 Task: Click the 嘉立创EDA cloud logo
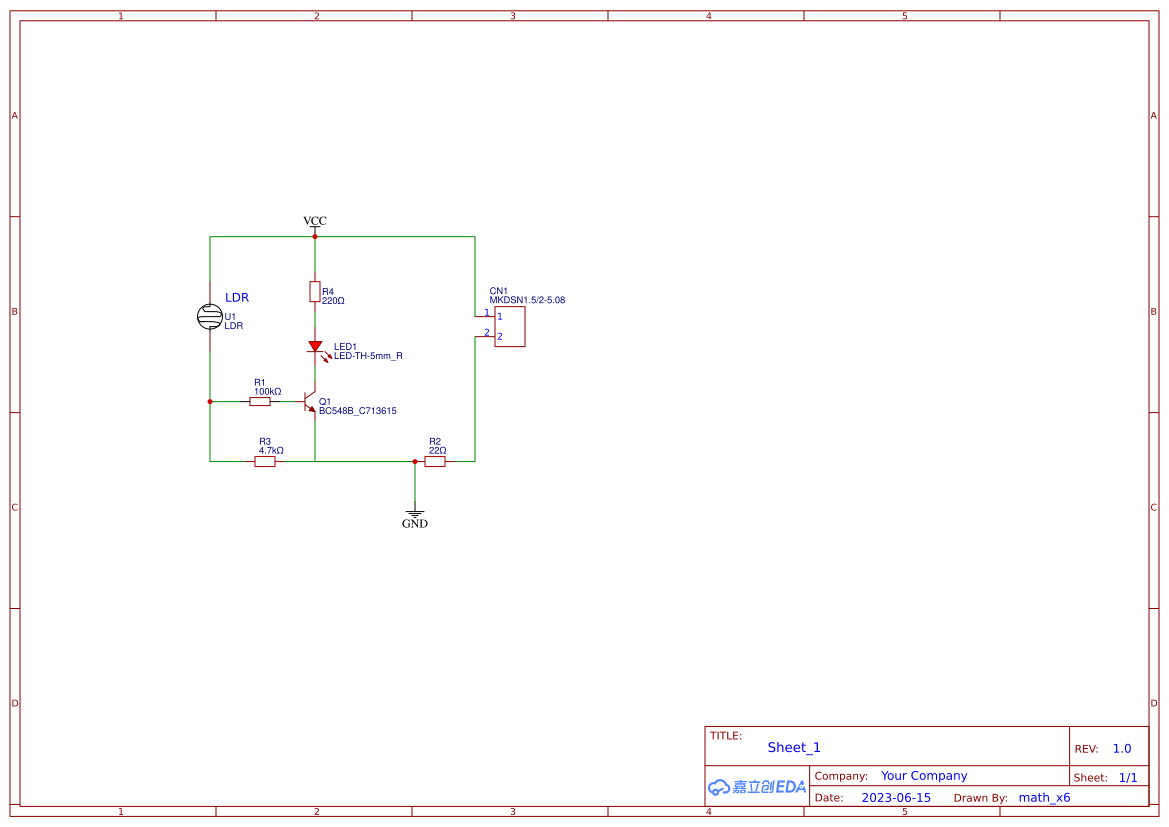(x=756, y=787)
